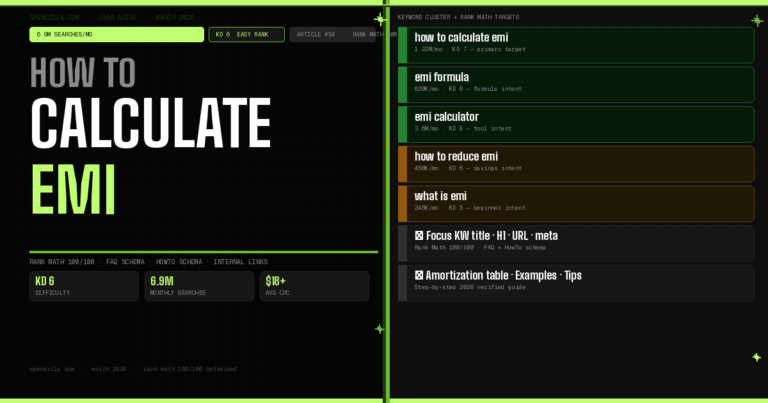Click the sparkle star icon at top center divider
Viewport: 768px width, 403px height.
point(379,19)
